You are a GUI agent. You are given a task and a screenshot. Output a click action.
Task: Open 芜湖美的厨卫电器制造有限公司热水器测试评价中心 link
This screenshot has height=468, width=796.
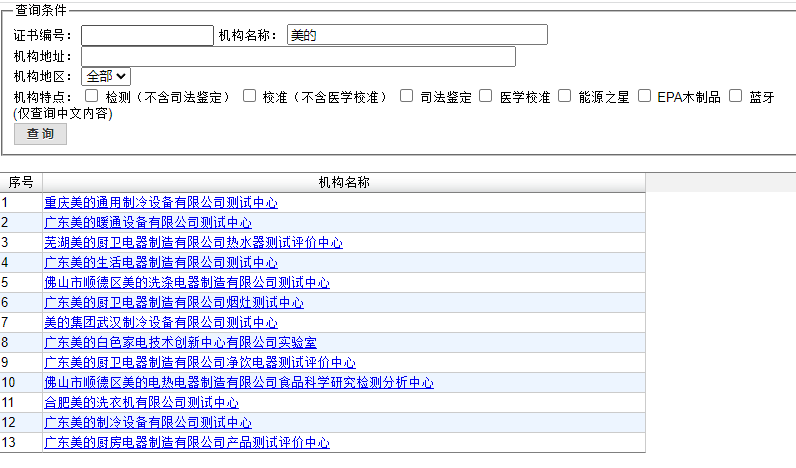(x=193, y=243)
